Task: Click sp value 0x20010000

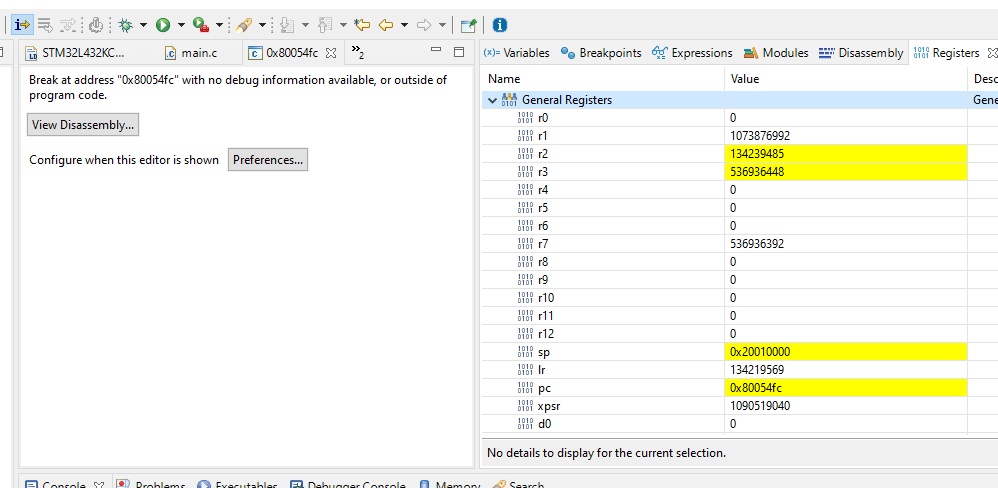Action: [x=760, y=352]
